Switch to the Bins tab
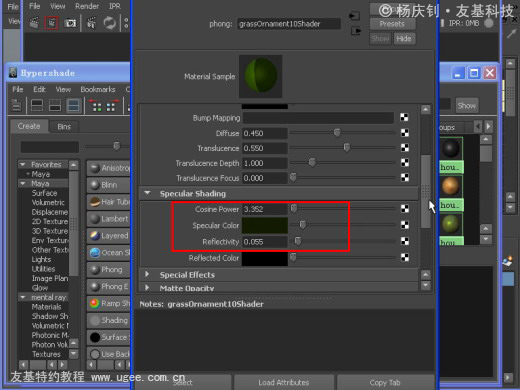Viewport: 520px width, 390px height. tap(64, 127)
